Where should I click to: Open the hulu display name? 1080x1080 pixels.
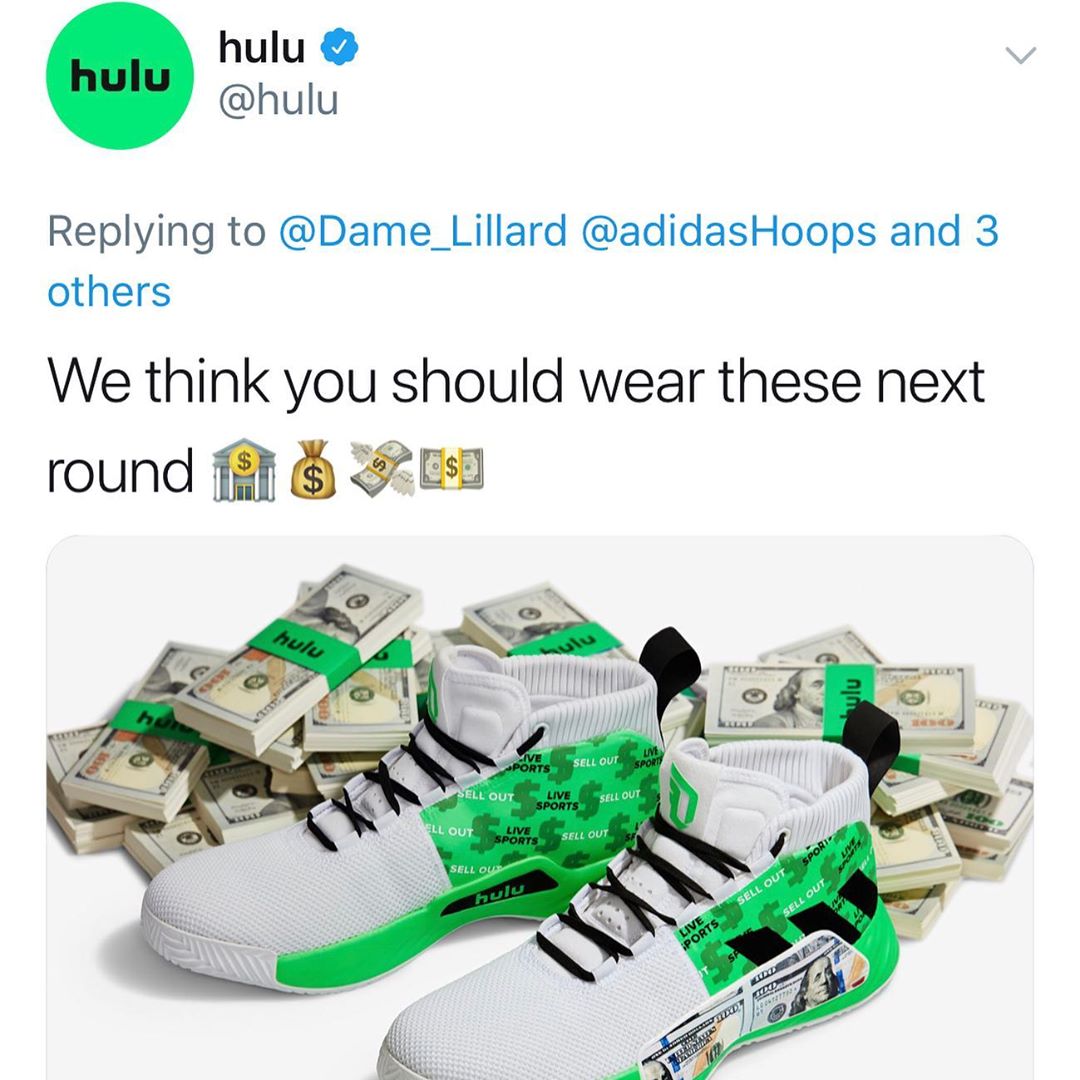(262, 47)
